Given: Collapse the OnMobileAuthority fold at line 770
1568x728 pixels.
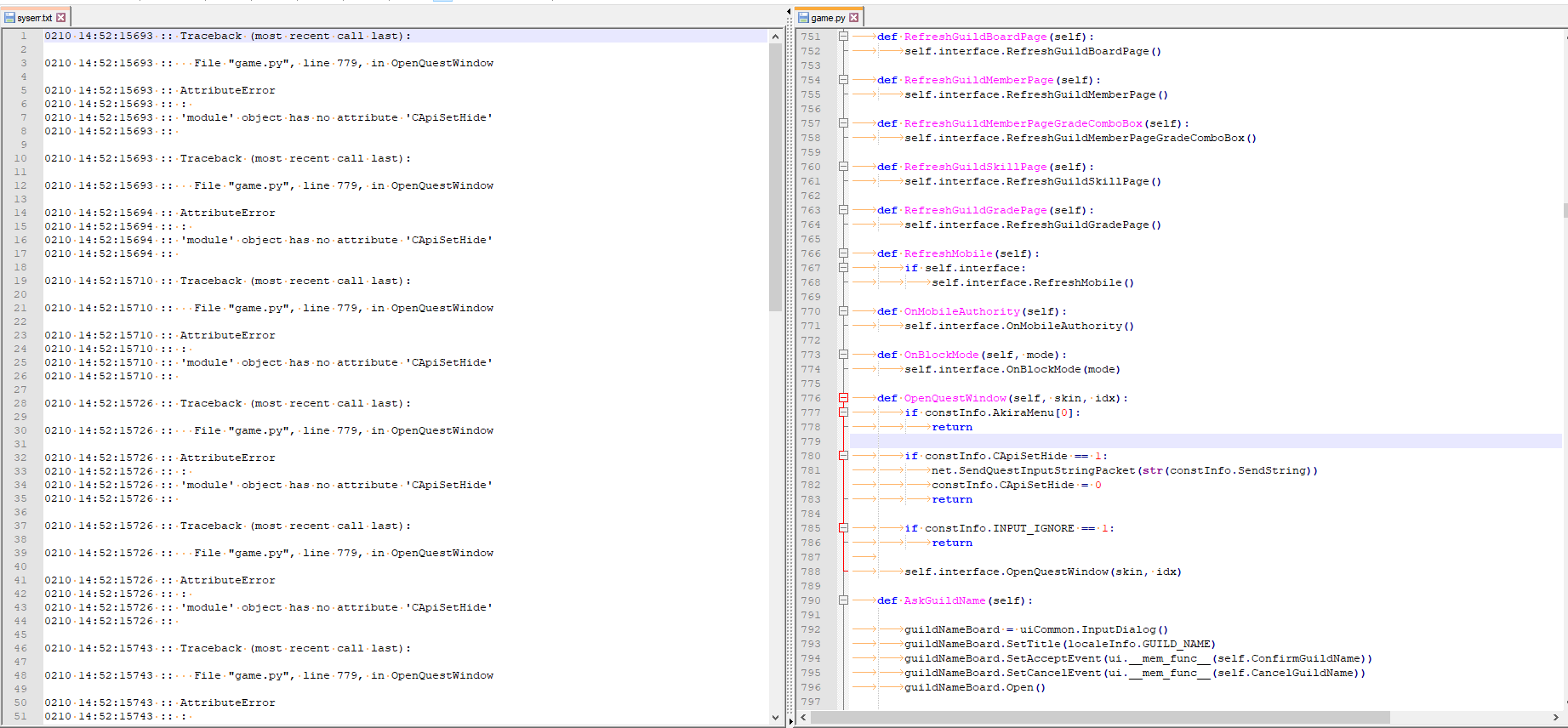Looking at the screenshot, I should pos(843,311).
